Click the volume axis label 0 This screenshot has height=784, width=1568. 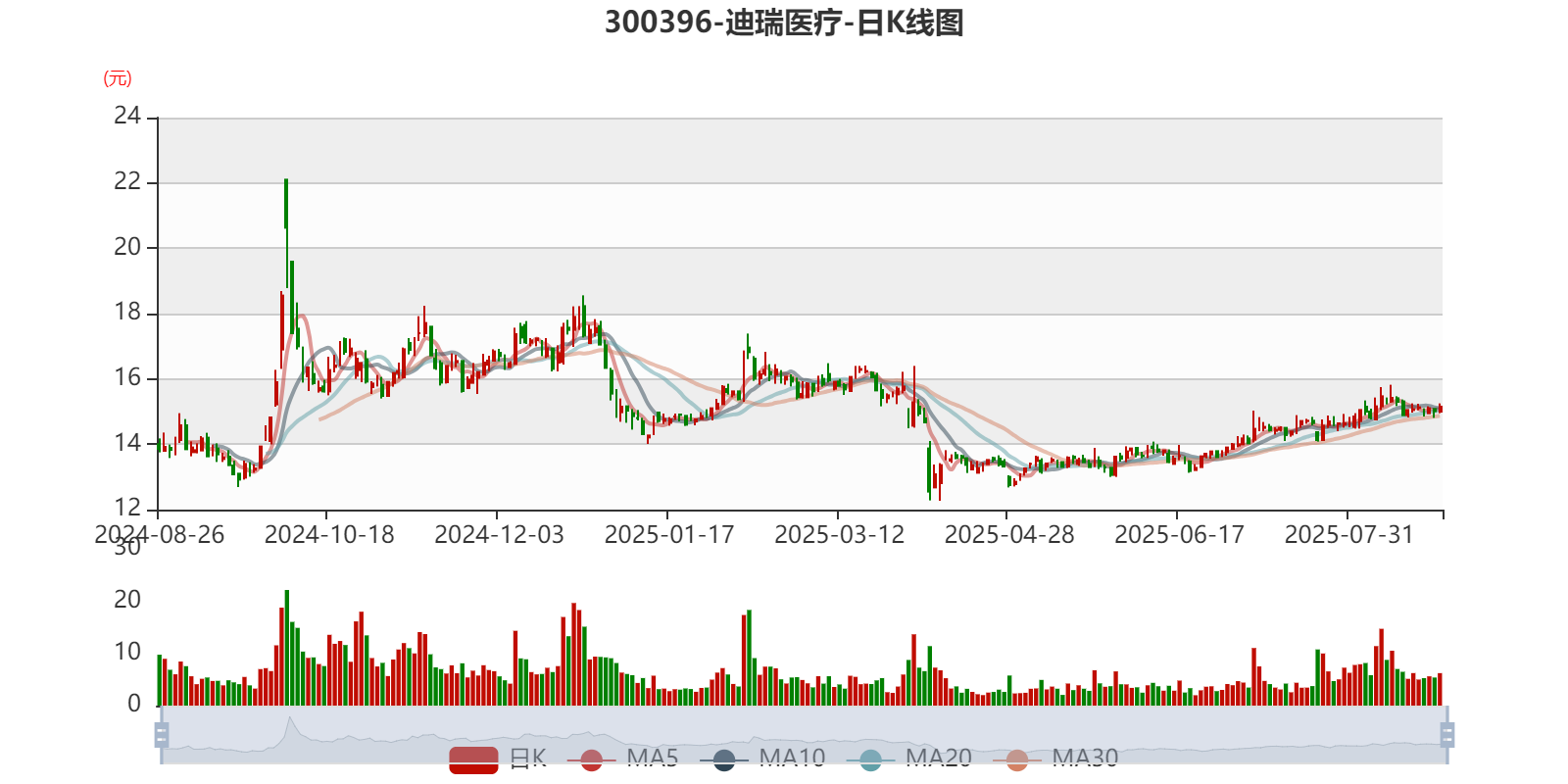(x=134, y=703)
